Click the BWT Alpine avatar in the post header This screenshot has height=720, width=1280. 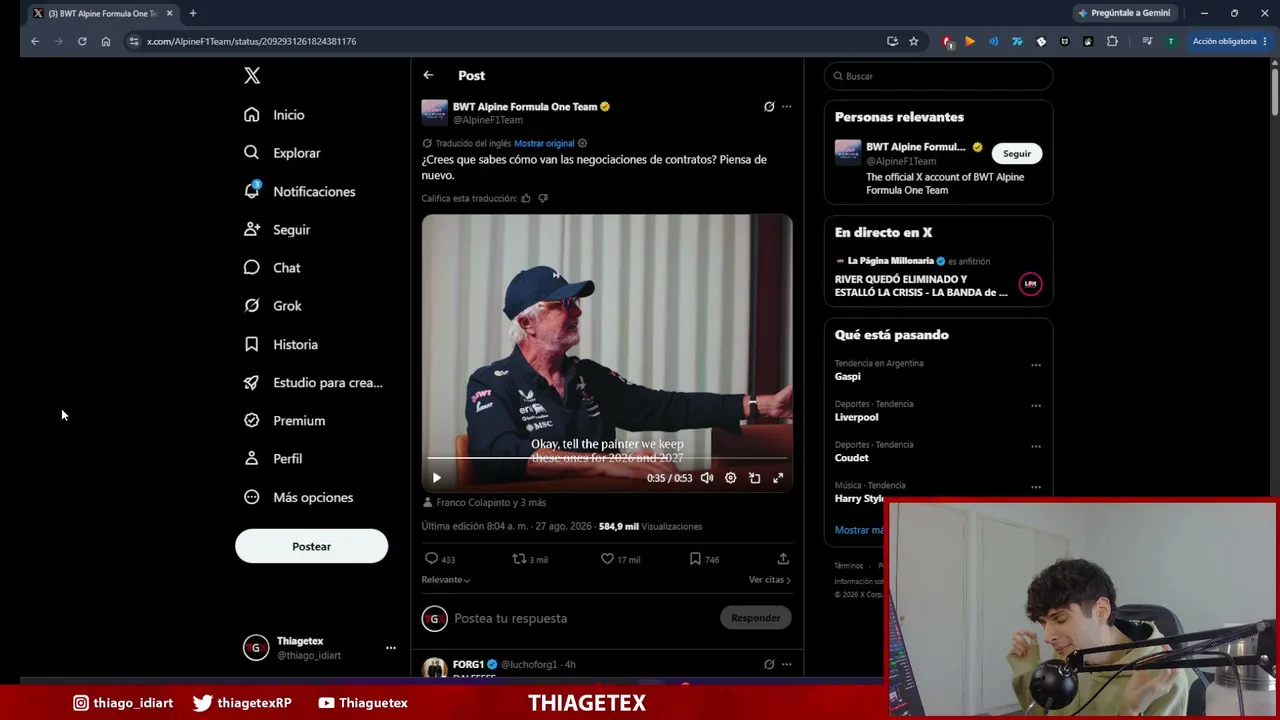[434, 112]
